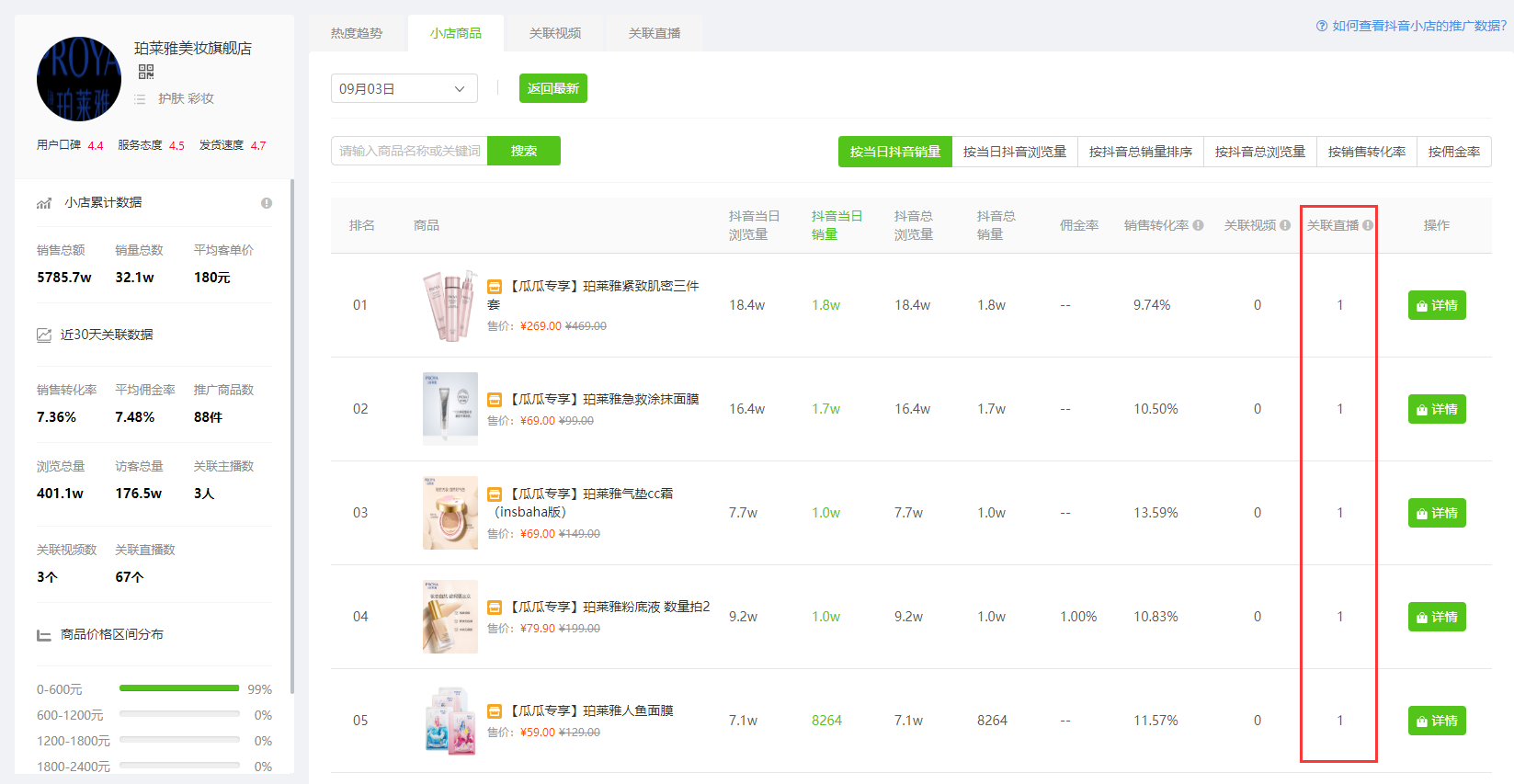The image size is (1514, 784).
Task: Click the shop avatar logo
Action: point(79,79)
